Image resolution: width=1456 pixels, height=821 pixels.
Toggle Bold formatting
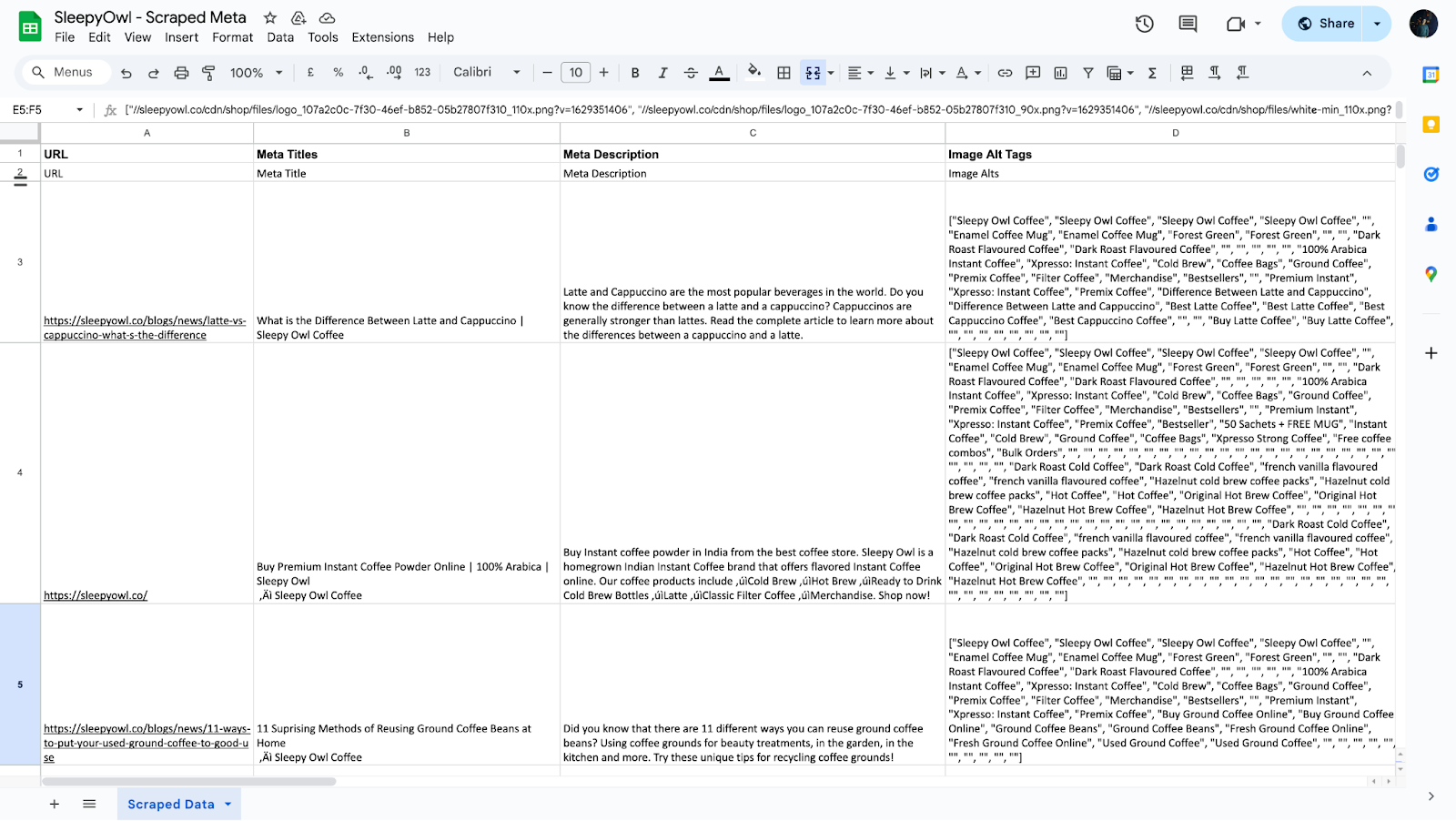[635, 73]
